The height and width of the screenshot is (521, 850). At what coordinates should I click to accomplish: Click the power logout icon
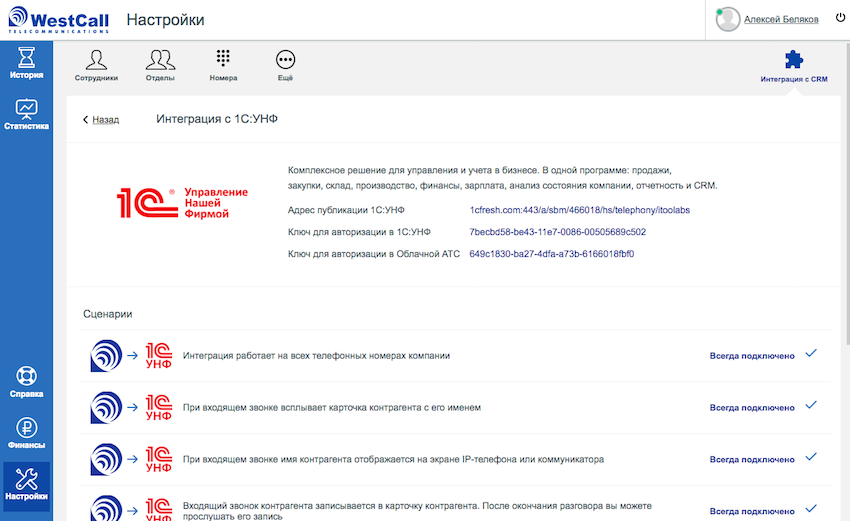[840, 17]
